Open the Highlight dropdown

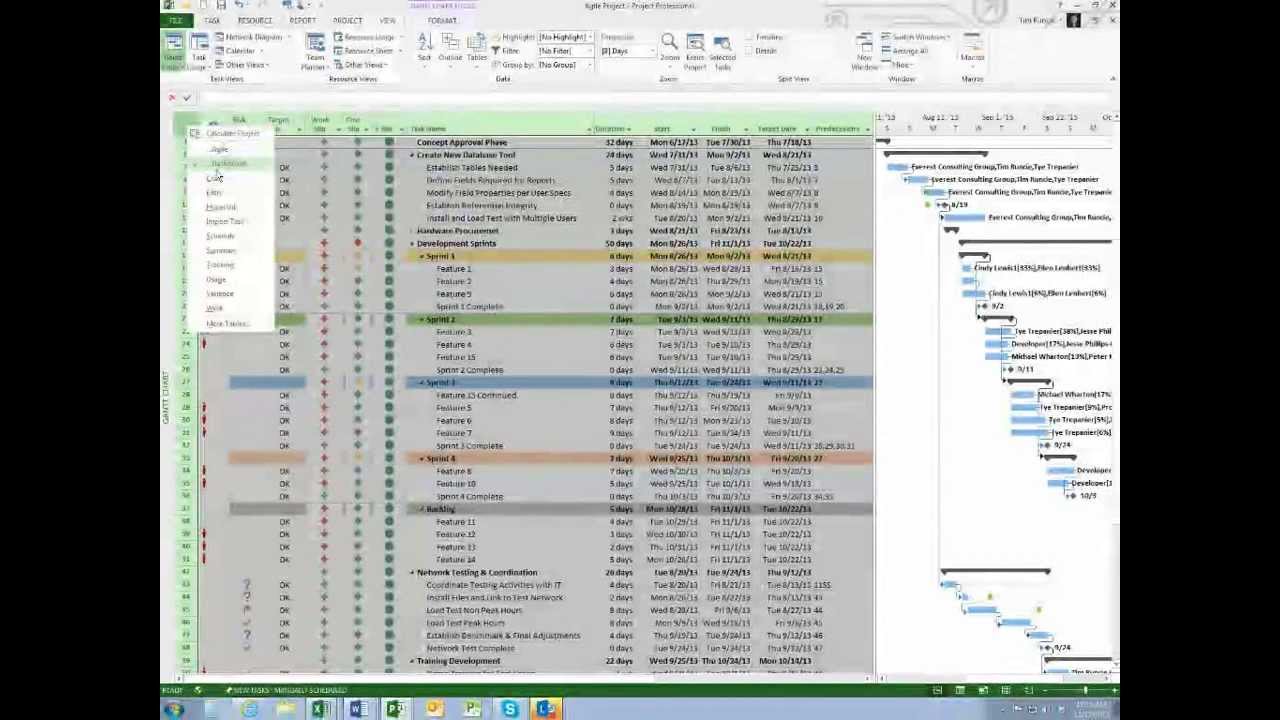tap(562, 37)
